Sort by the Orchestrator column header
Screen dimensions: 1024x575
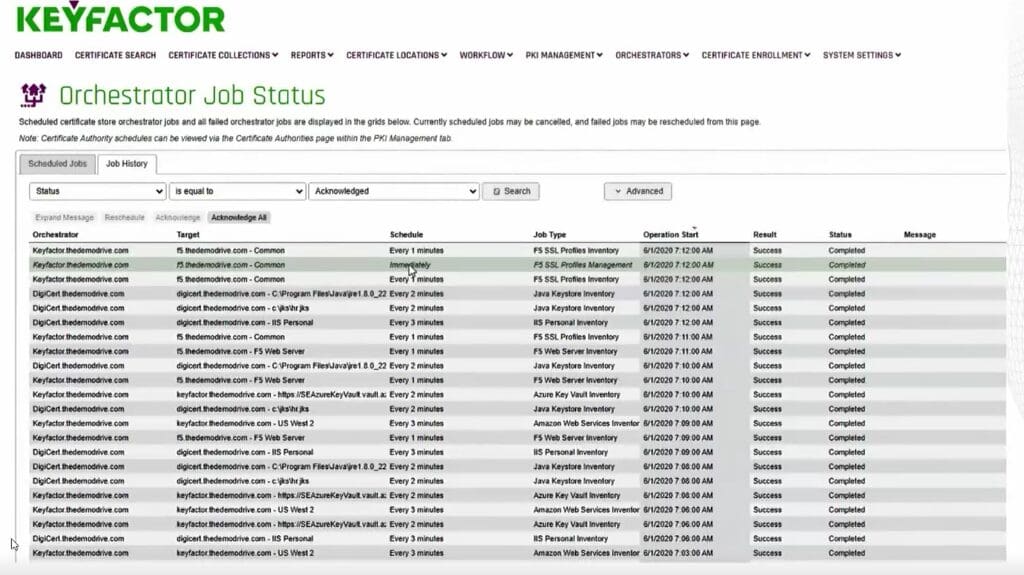click(56, 235)
